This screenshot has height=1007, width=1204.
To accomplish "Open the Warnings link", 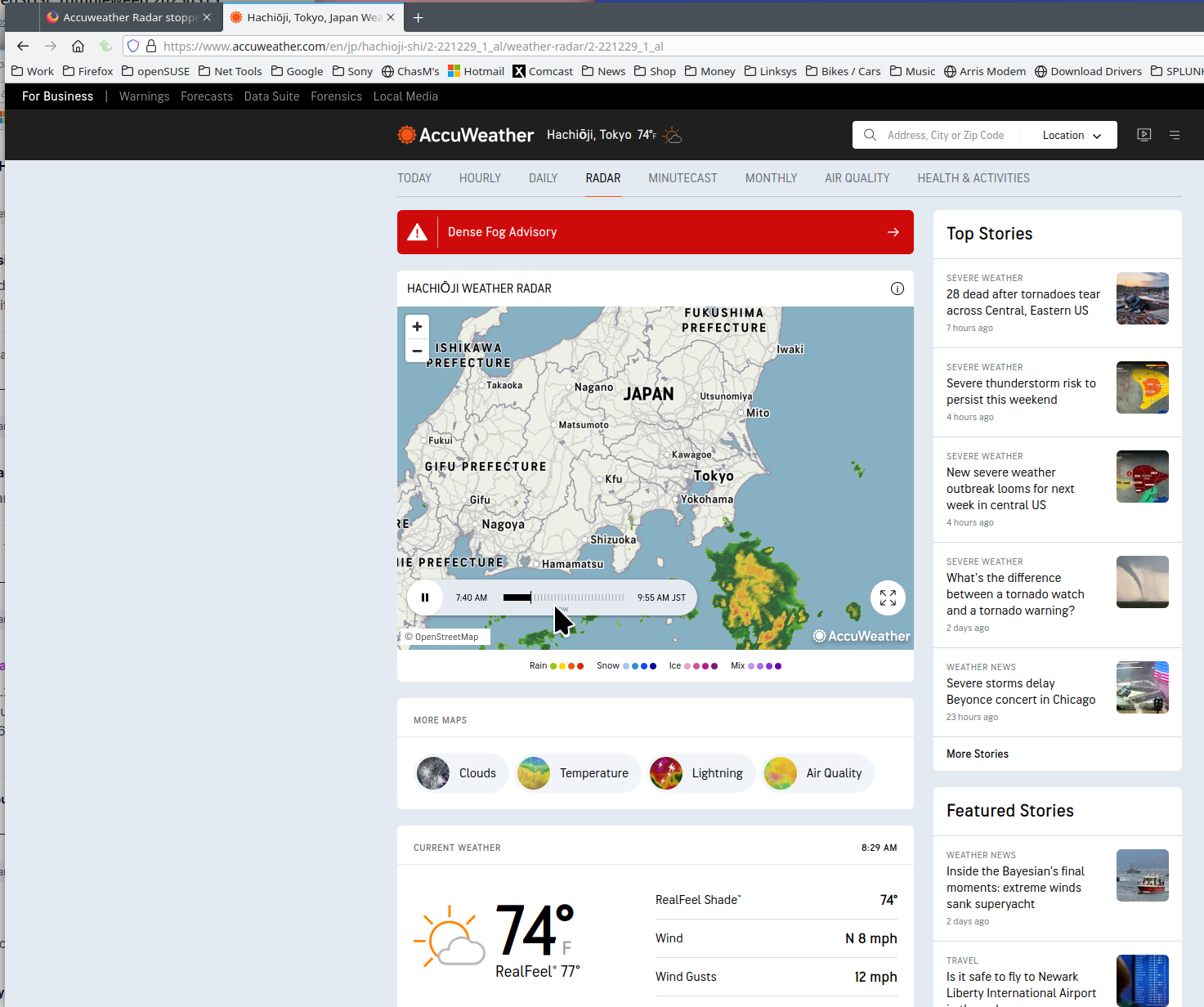I will pos(145,96).
